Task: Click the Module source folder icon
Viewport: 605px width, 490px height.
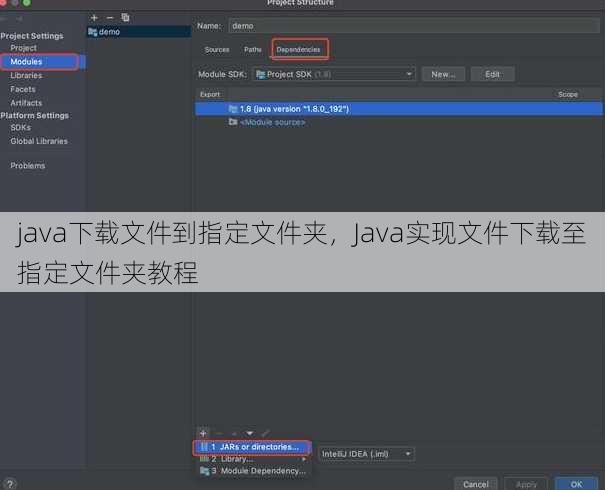Action: point(233,122)
